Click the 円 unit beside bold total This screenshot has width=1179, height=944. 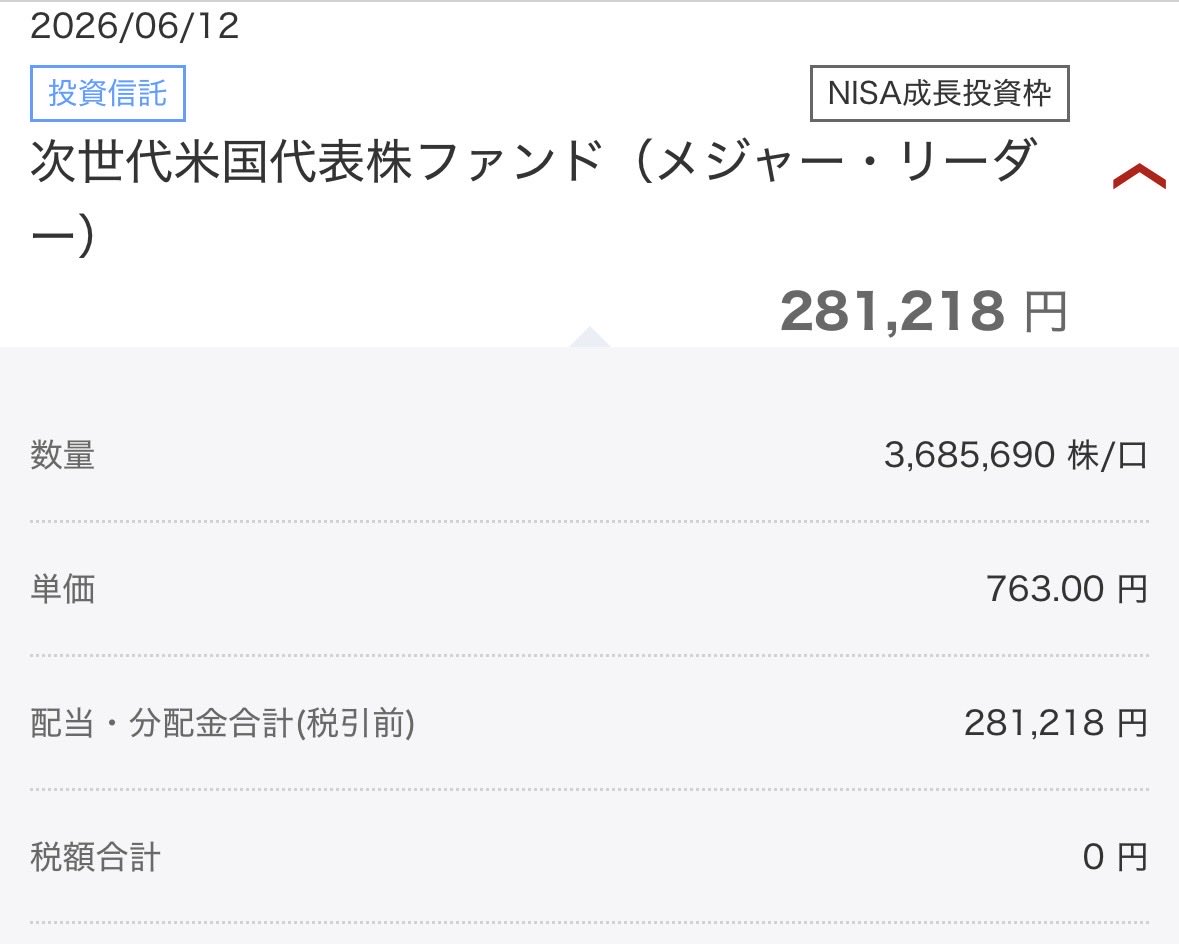tap(1046, 312)
